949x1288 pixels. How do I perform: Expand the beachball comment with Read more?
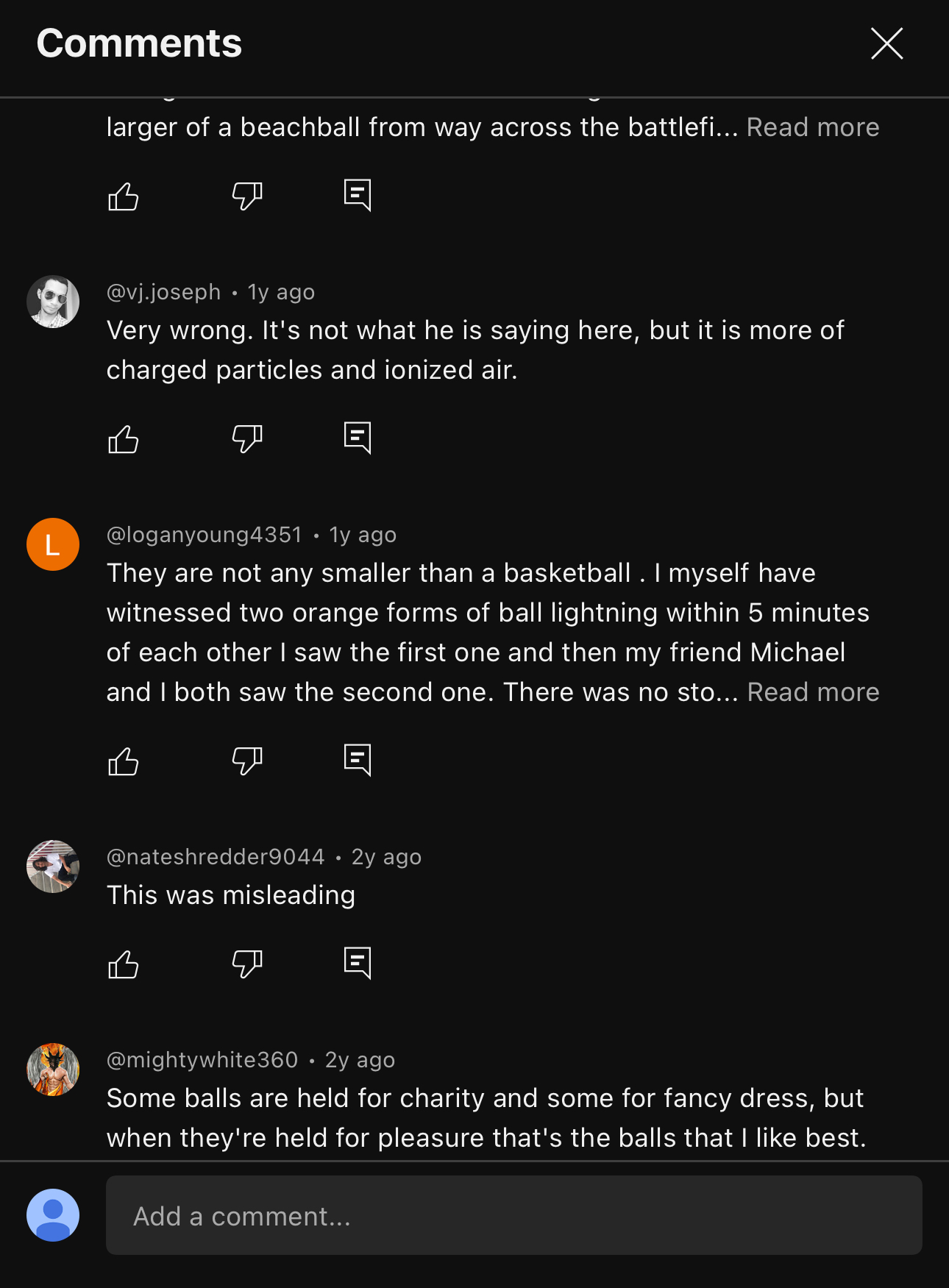click(x=813, y=127)
